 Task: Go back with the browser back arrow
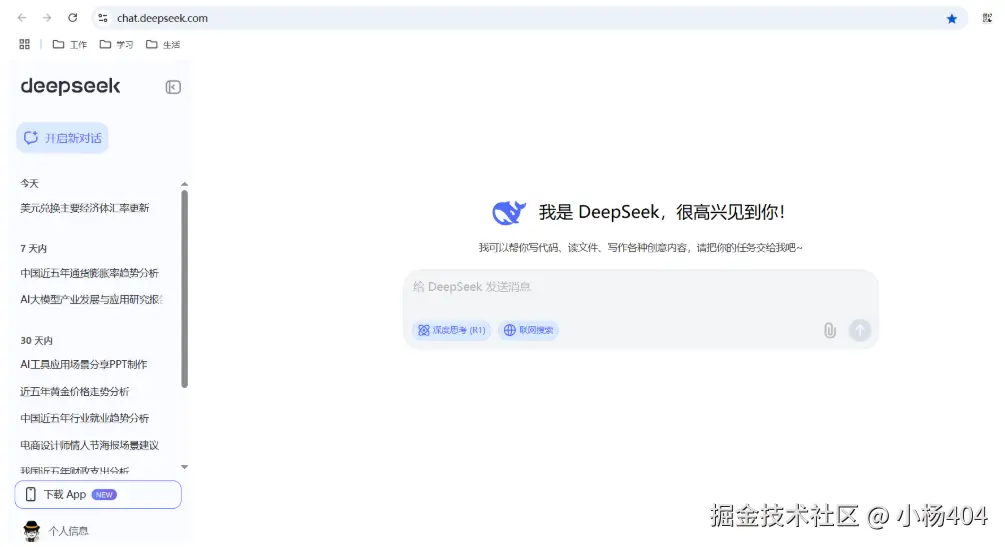click(22, 18)
